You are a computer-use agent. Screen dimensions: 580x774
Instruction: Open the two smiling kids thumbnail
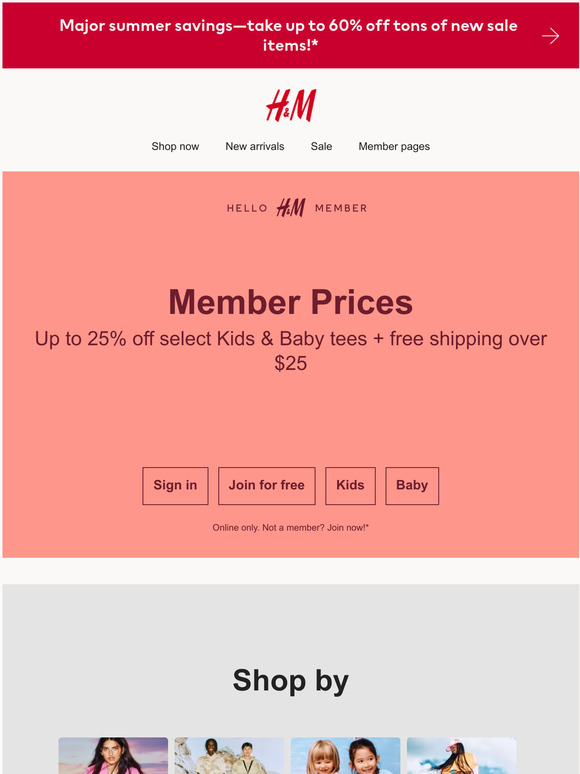[x=346, y=756]
